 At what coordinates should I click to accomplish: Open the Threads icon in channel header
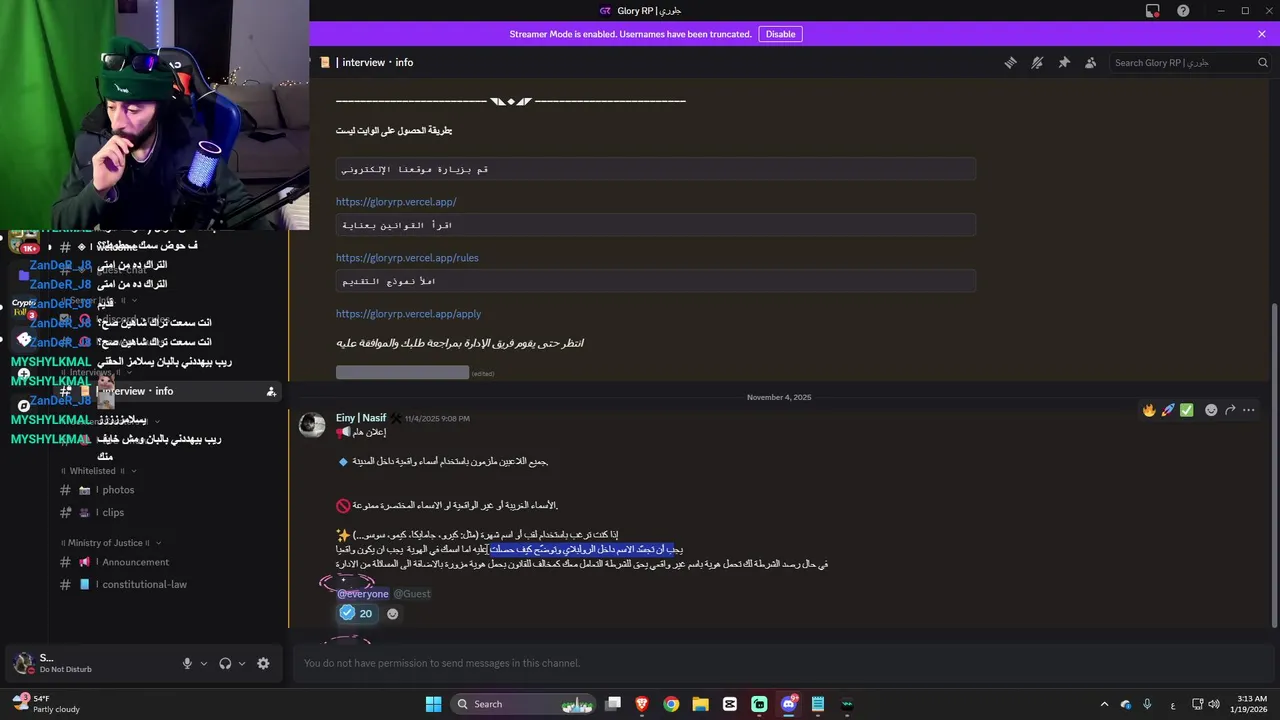point(1010,62)
